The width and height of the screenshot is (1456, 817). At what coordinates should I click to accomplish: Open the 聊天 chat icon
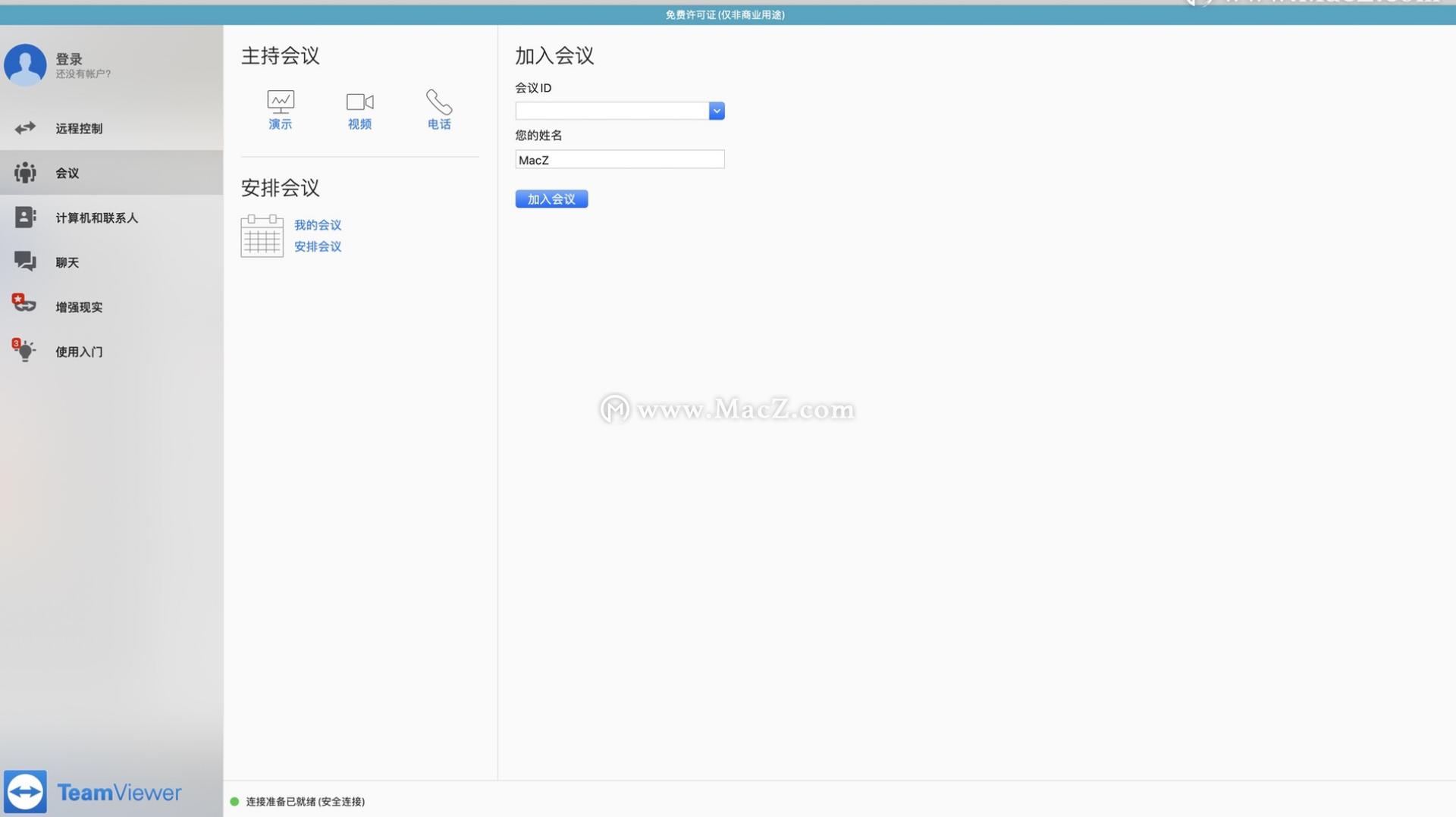25,261
